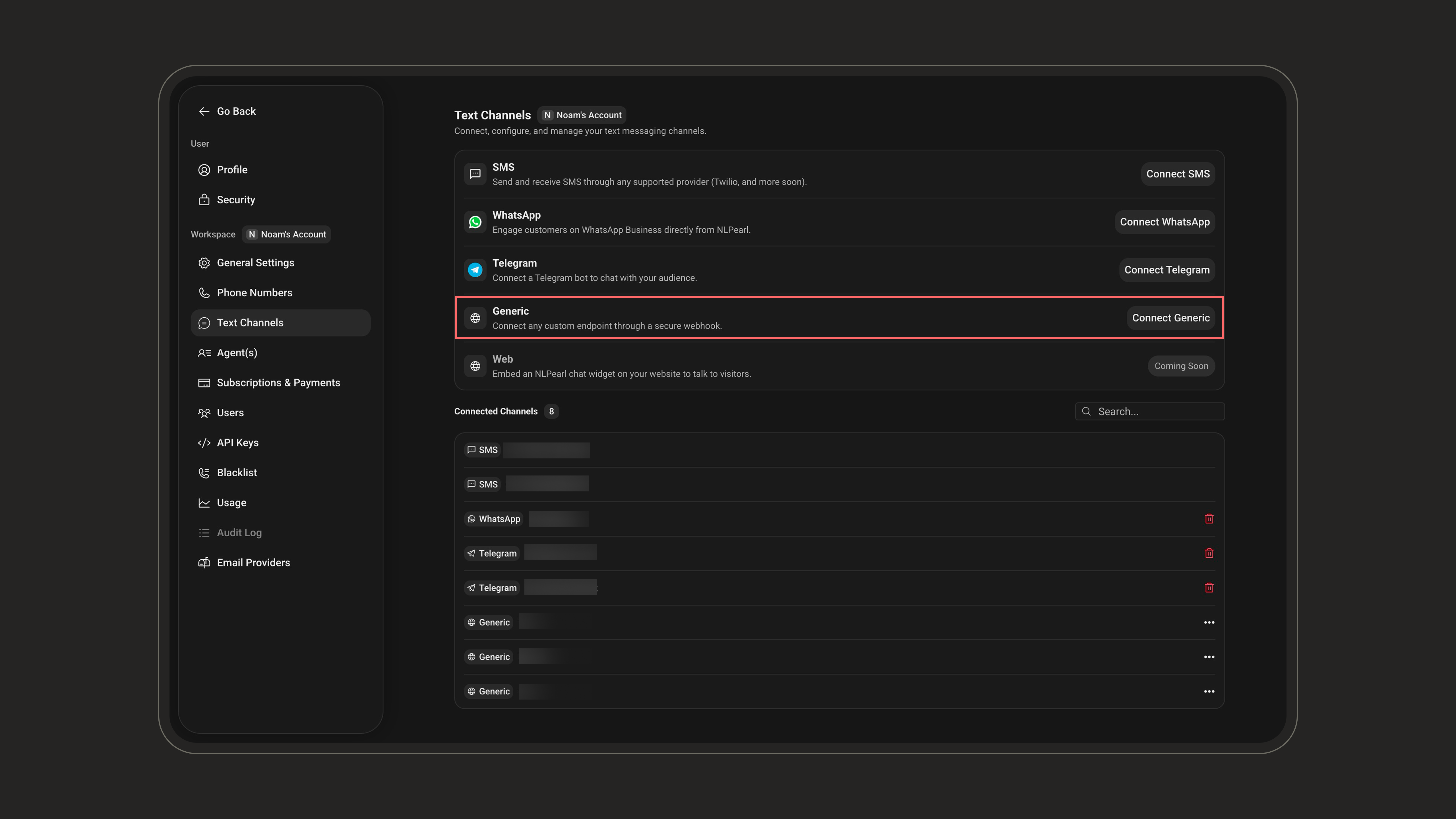Open the Usage page label
Viewport: 1456px width, 819px height.
(x=232, y=502)
